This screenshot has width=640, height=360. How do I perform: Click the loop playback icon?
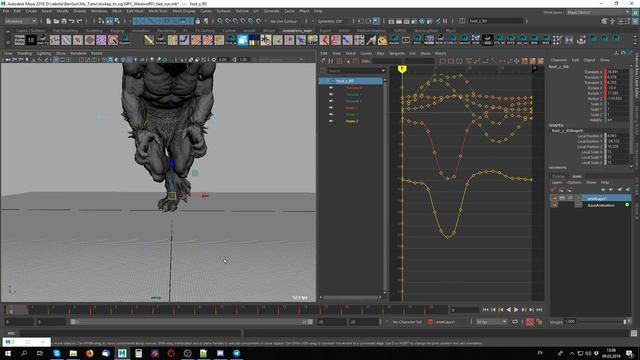[x=515, y=322]
